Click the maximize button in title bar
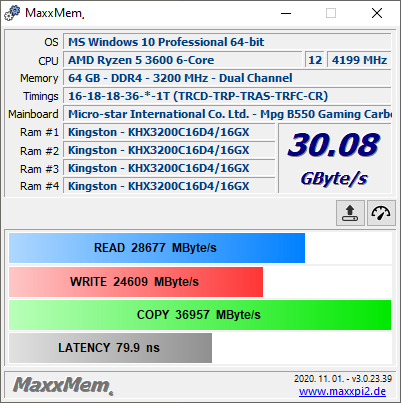Image resolution: width=401 pixels, height=403 pixels. pyautogui.click(x=331, y=13)
